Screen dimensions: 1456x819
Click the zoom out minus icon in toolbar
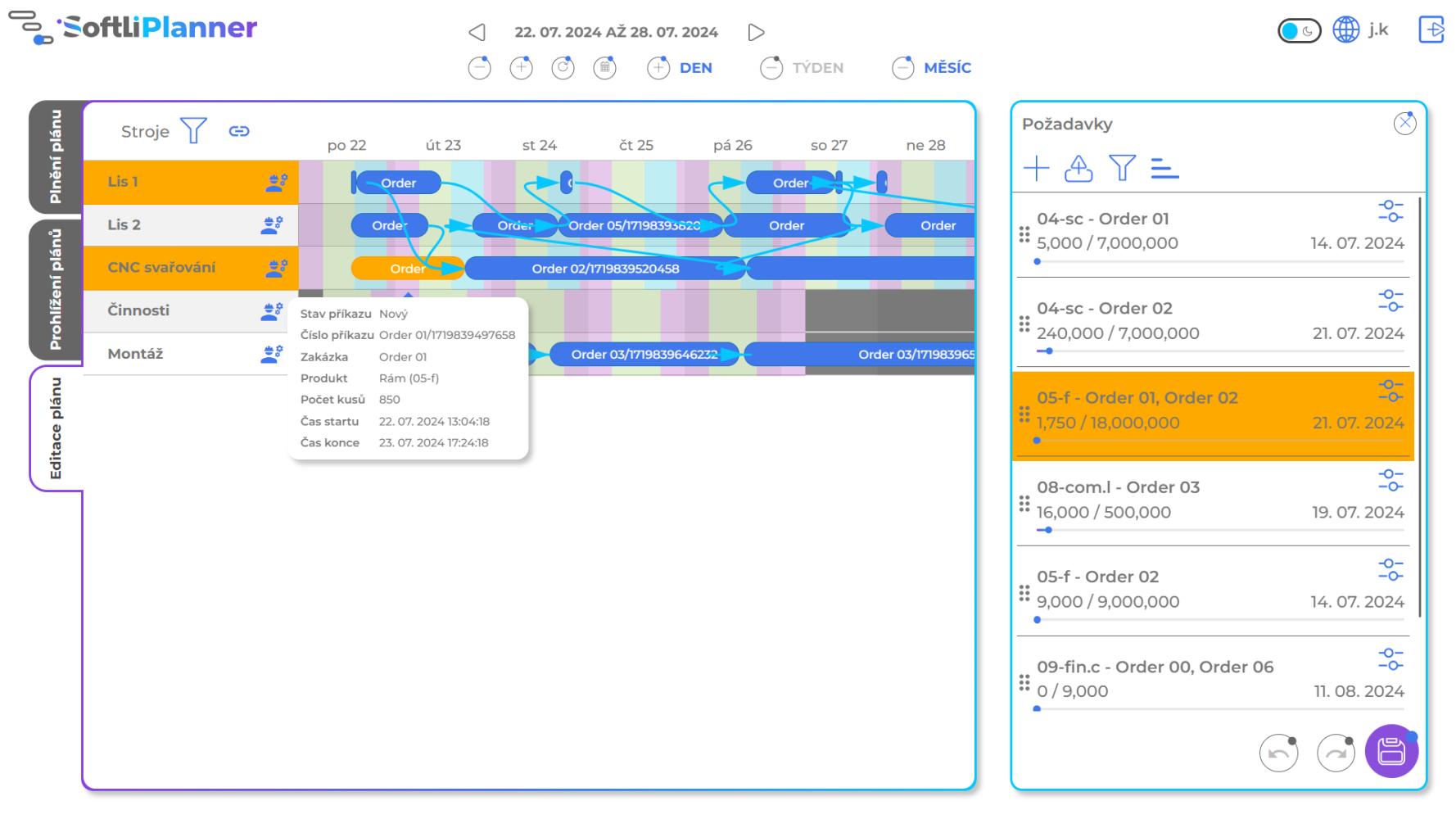coord(480,68)
